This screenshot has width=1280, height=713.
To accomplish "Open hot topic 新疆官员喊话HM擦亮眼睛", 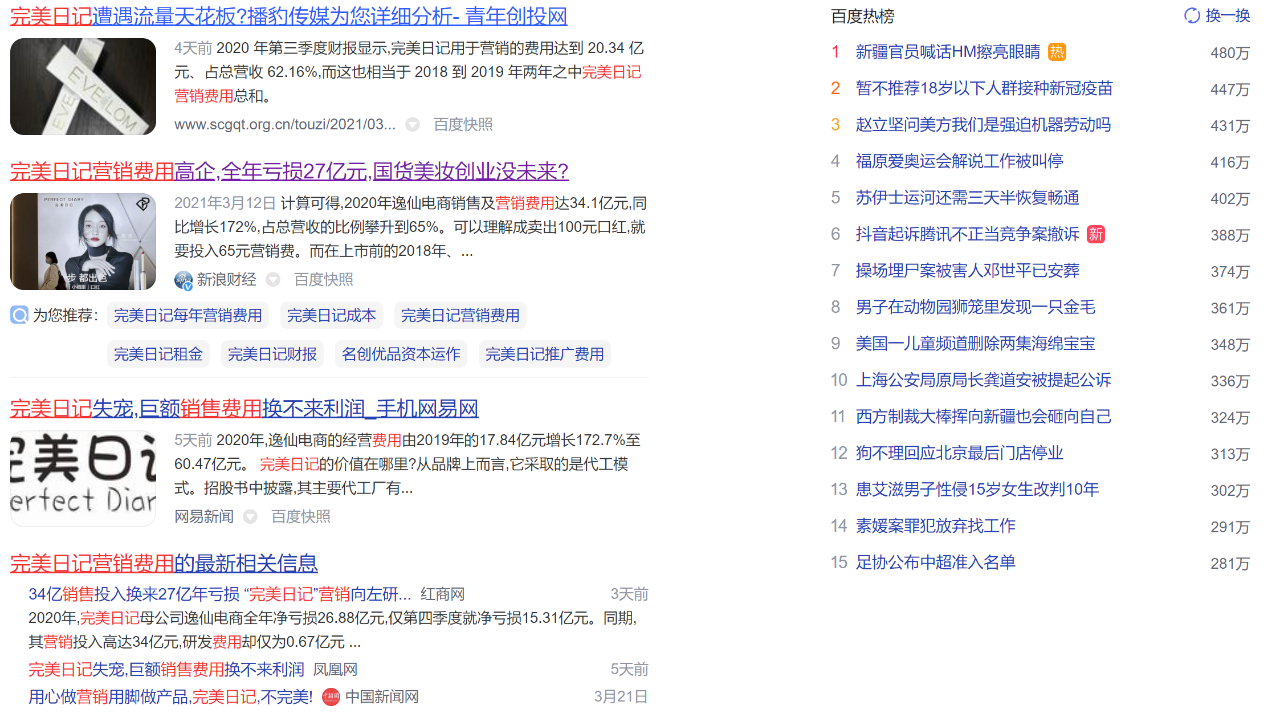I will (948, 52).
